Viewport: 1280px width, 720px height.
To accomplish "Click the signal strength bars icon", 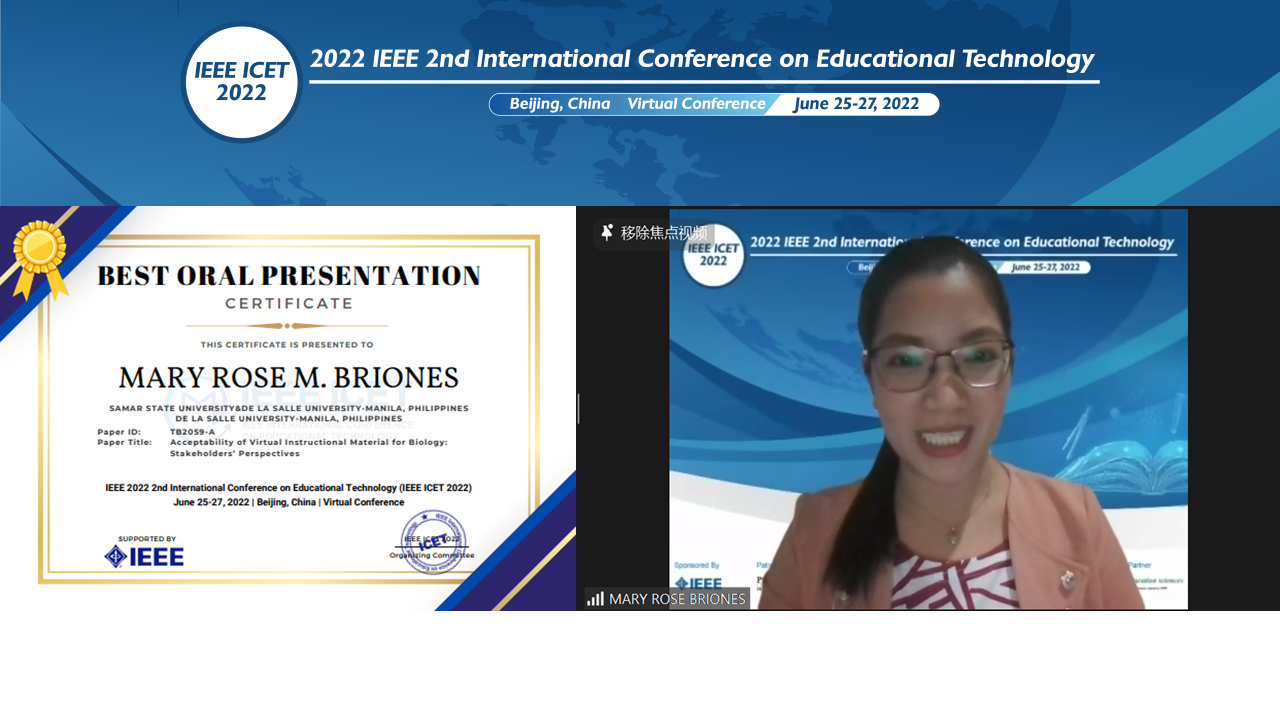I will pyautogui.click(x=596, y=599).
